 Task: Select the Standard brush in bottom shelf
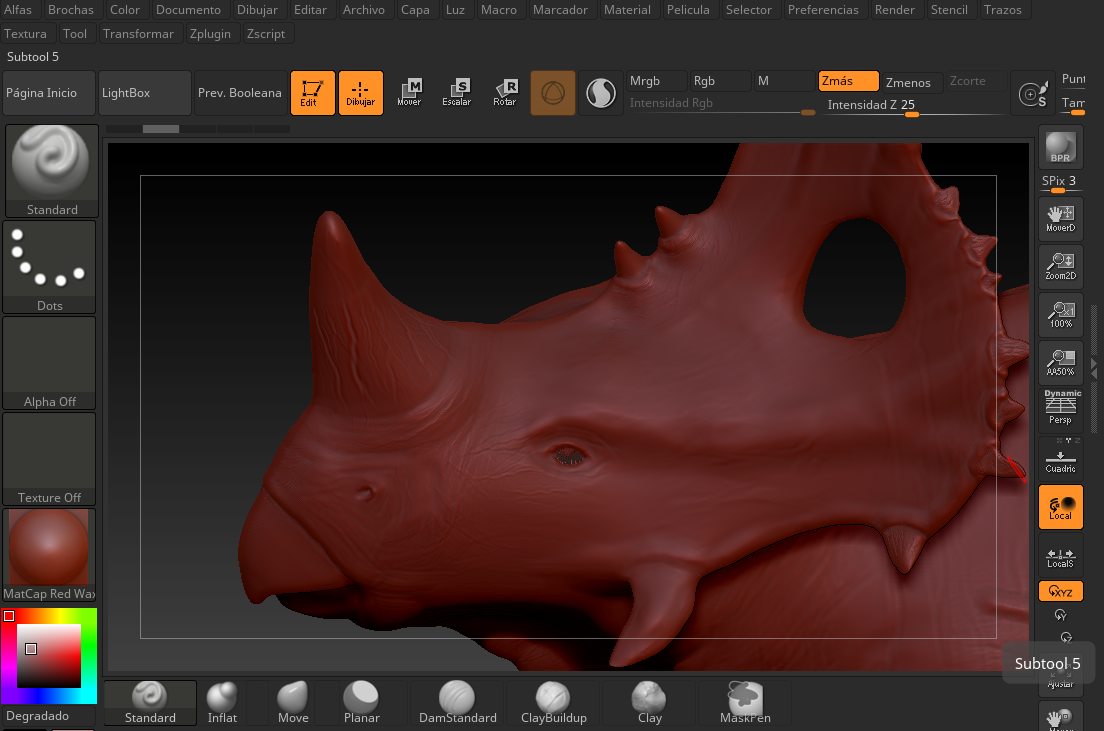[150, 703]
